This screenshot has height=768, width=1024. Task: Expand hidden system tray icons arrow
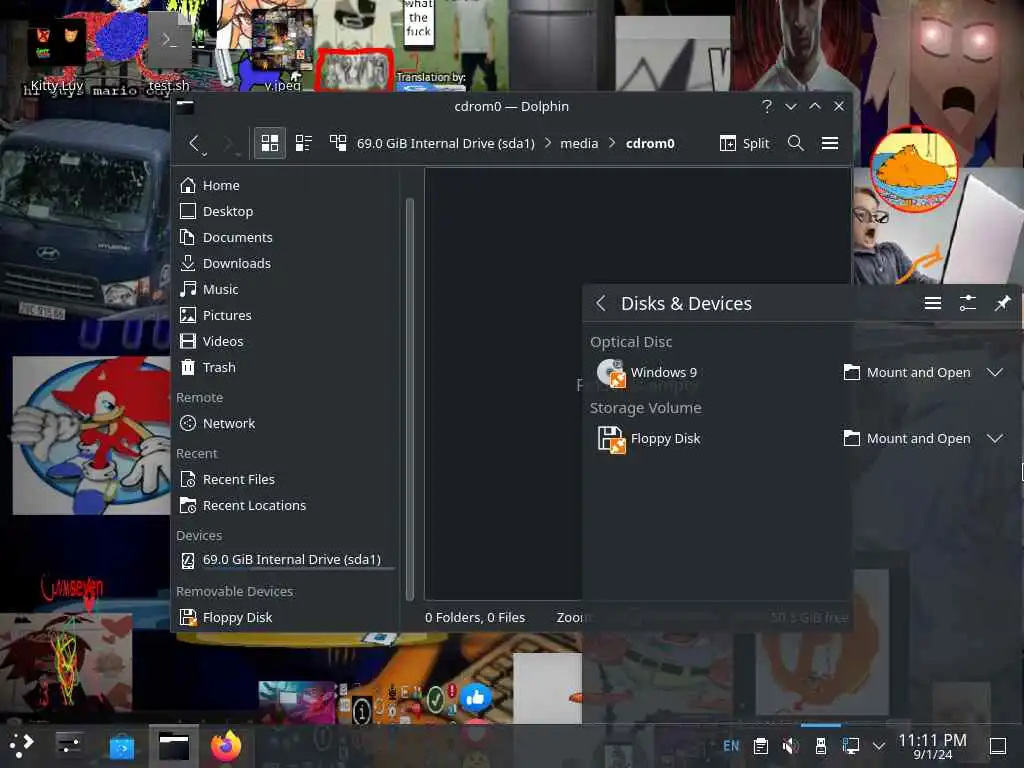click(x=879, y=746)
